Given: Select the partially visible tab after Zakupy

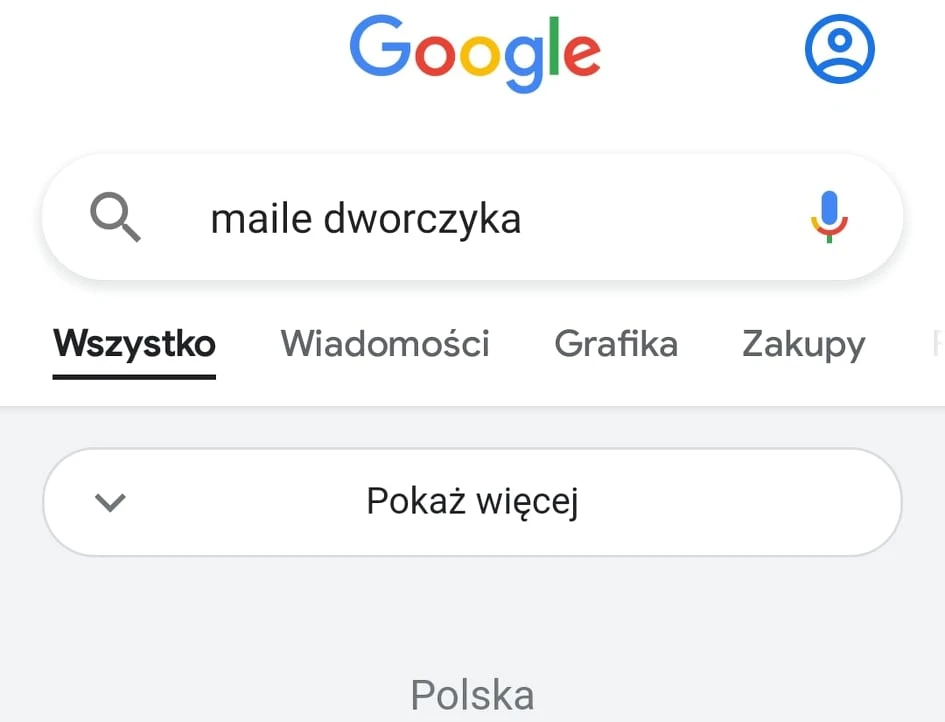Looking at the screenshot, I should point(937,344).
